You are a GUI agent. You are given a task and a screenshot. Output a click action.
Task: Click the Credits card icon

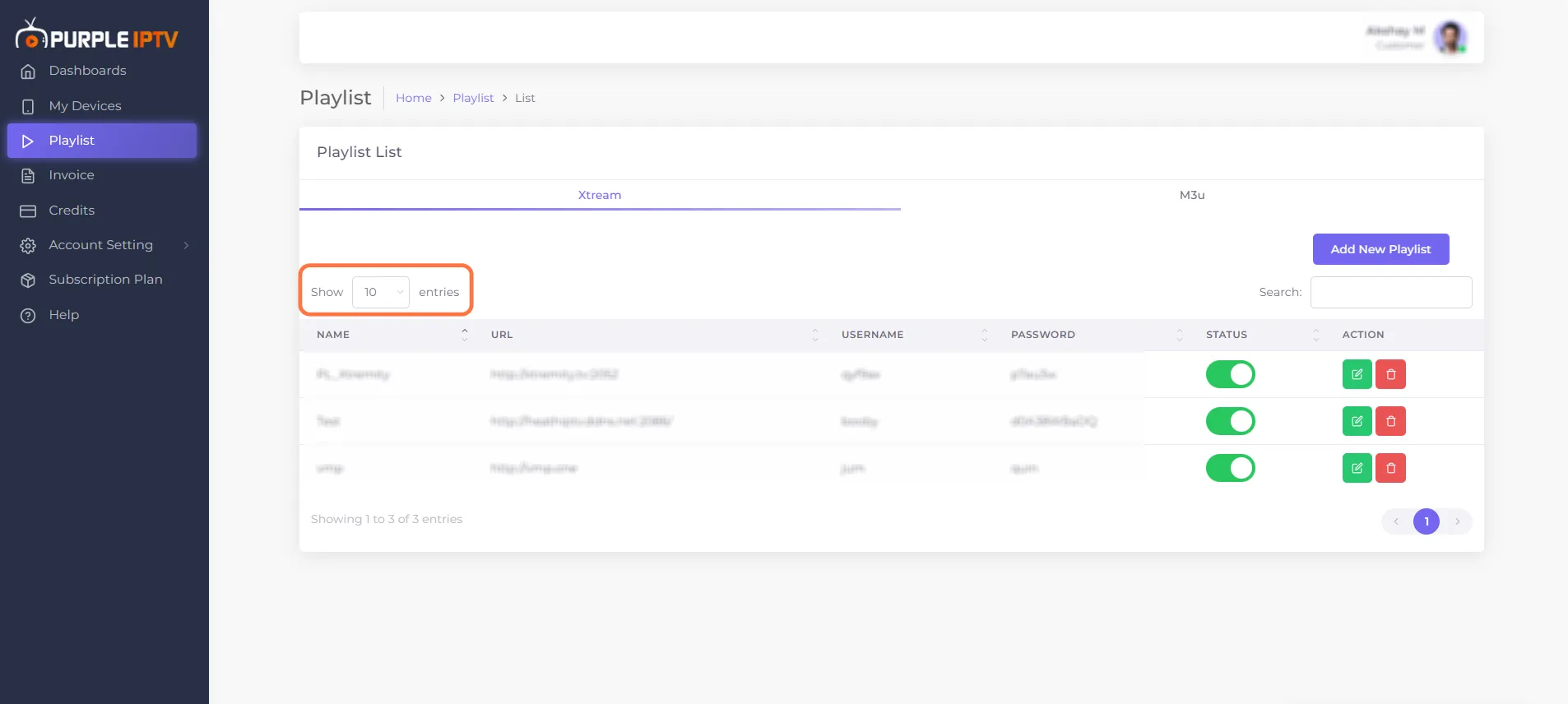(x=28, y=211)
